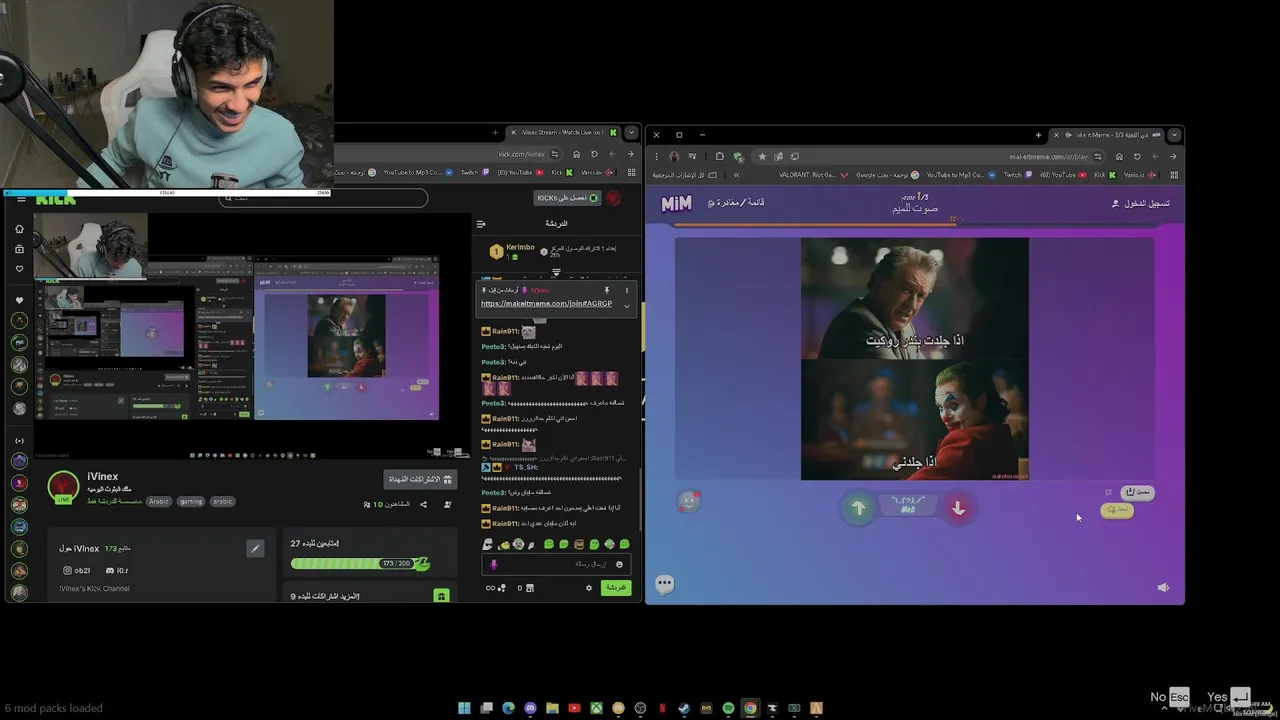Click the get KICKs button
Screen dimensions: 1280x720
pos(567,198)
